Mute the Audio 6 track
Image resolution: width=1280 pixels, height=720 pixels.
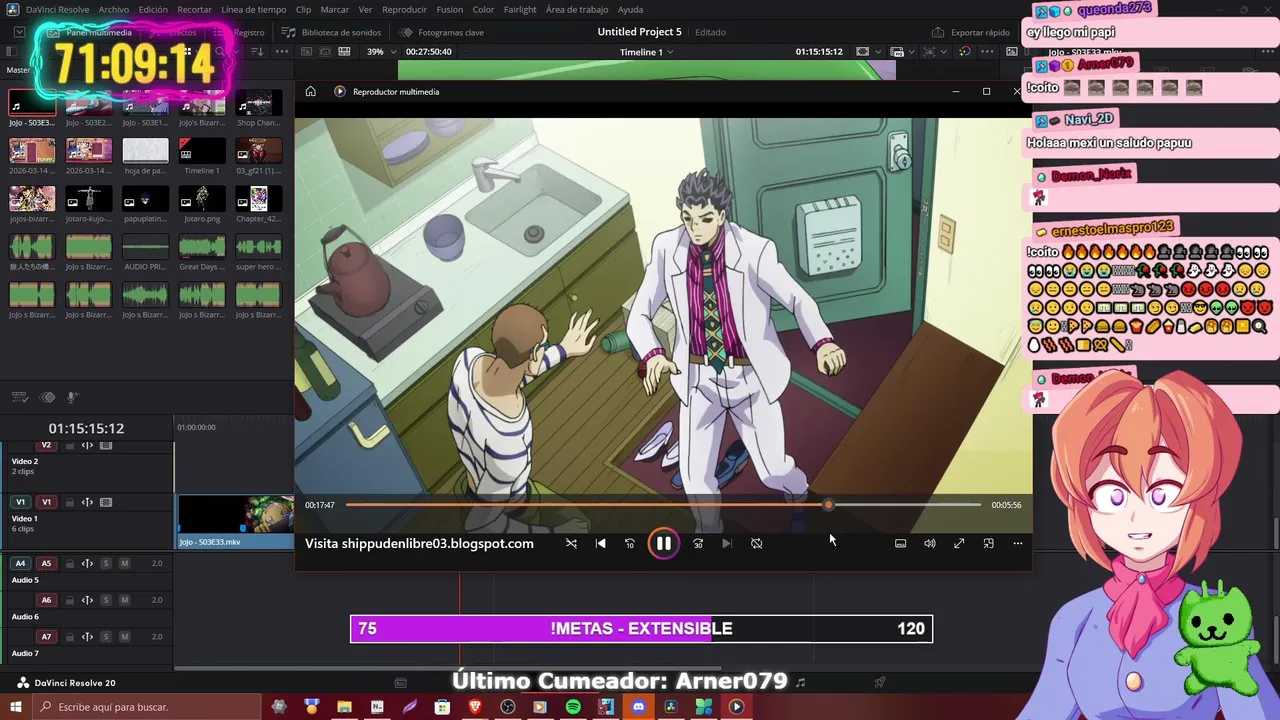125,600
